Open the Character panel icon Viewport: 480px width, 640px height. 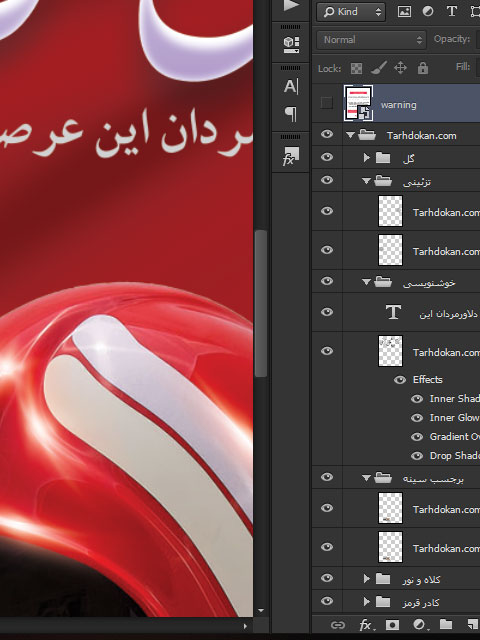291,86
